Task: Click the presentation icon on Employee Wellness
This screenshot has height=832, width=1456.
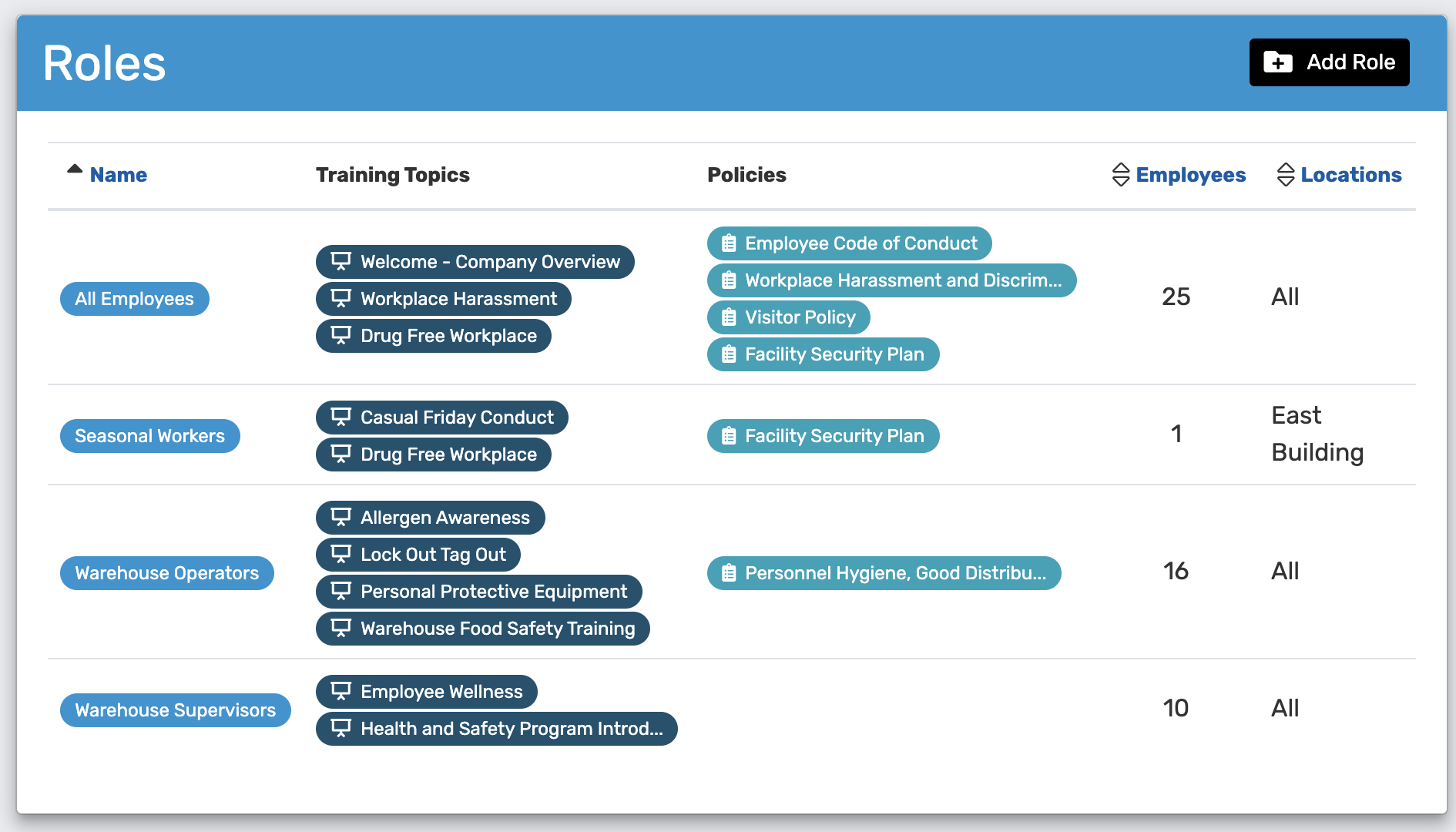Action: (x=341, y=691)
